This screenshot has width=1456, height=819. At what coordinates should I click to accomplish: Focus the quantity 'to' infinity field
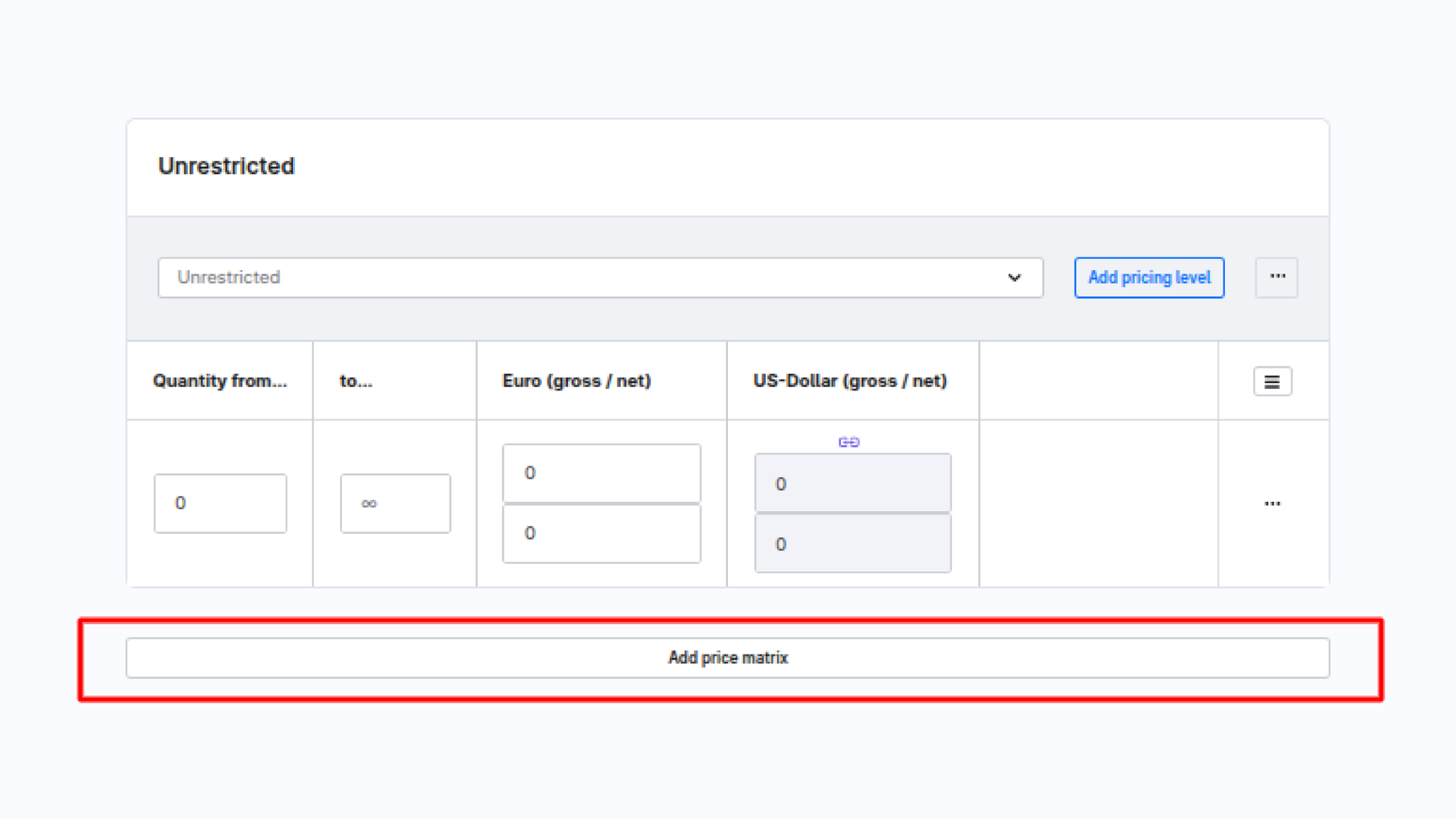[396, 504]
